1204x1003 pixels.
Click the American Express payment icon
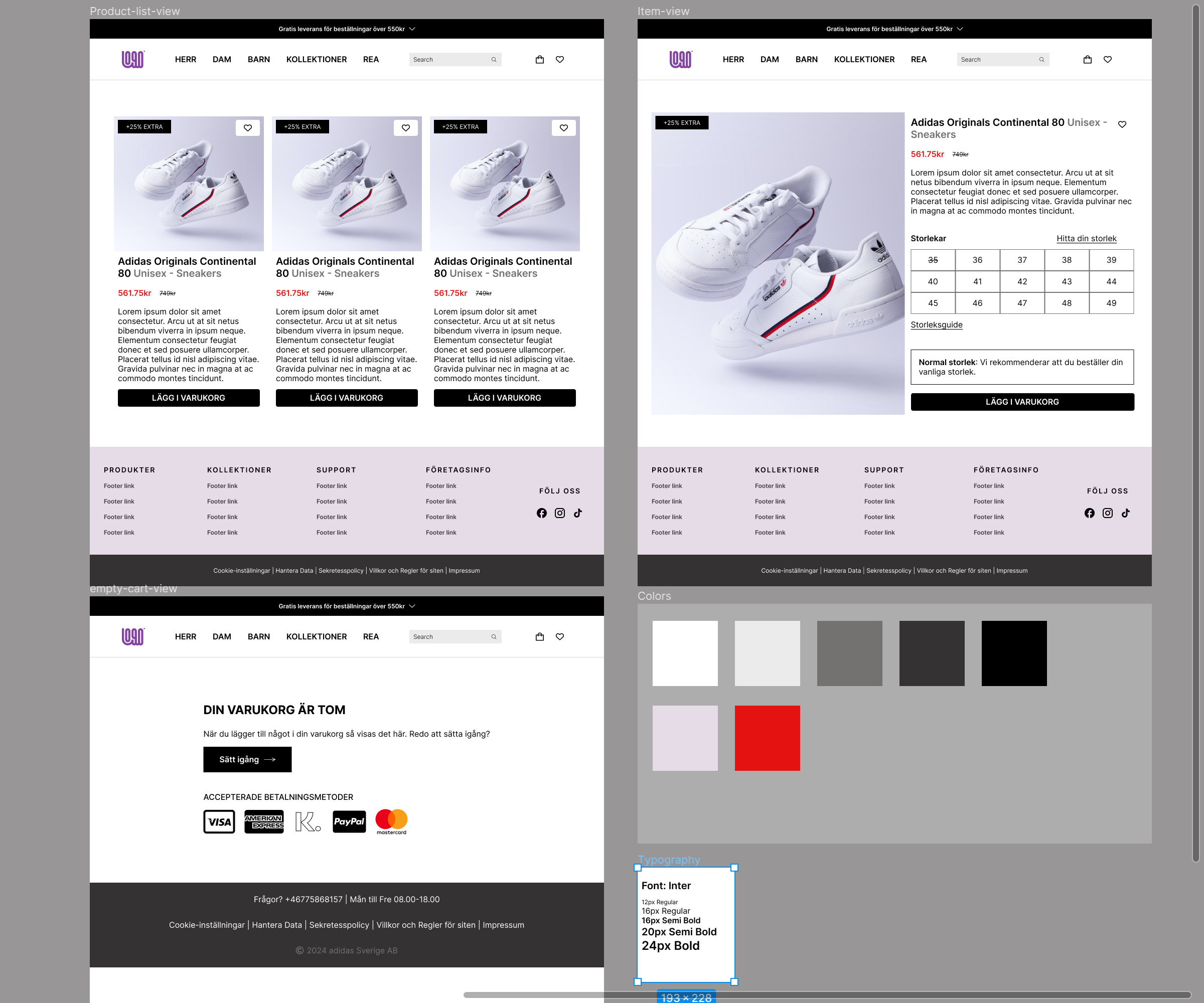(x=264, y=821)
